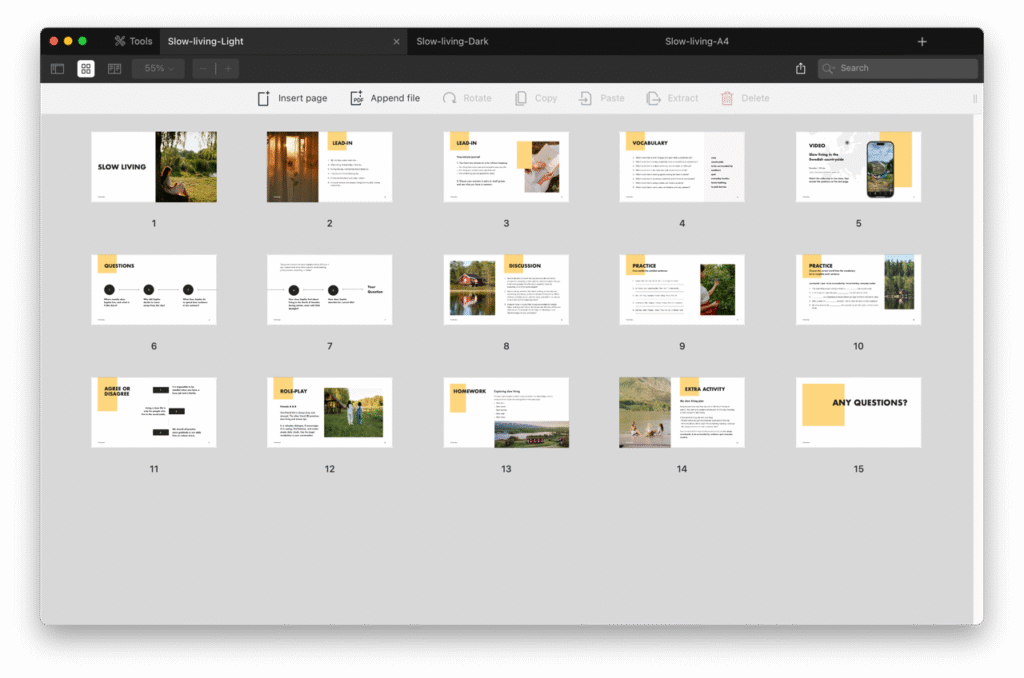Show the sidebar panel view
Viewport: 1024px width, 678px height.
pos(58,69)
